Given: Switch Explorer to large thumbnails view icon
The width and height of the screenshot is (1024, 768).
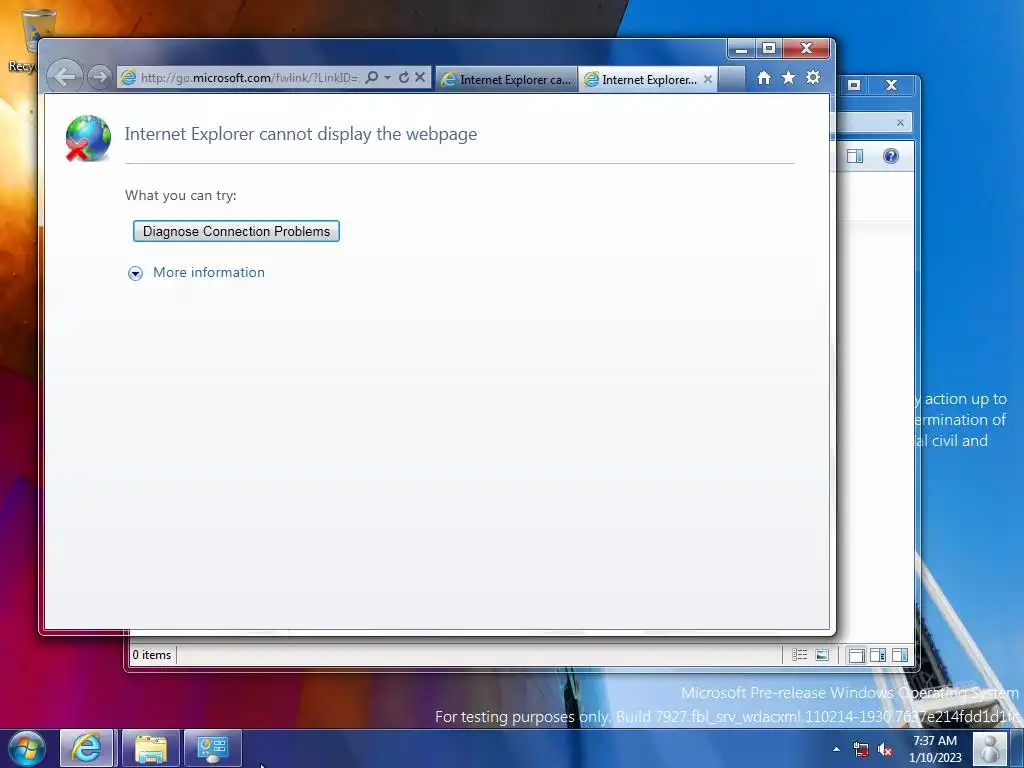Looking at the screenshot, I should pos(822,655).
